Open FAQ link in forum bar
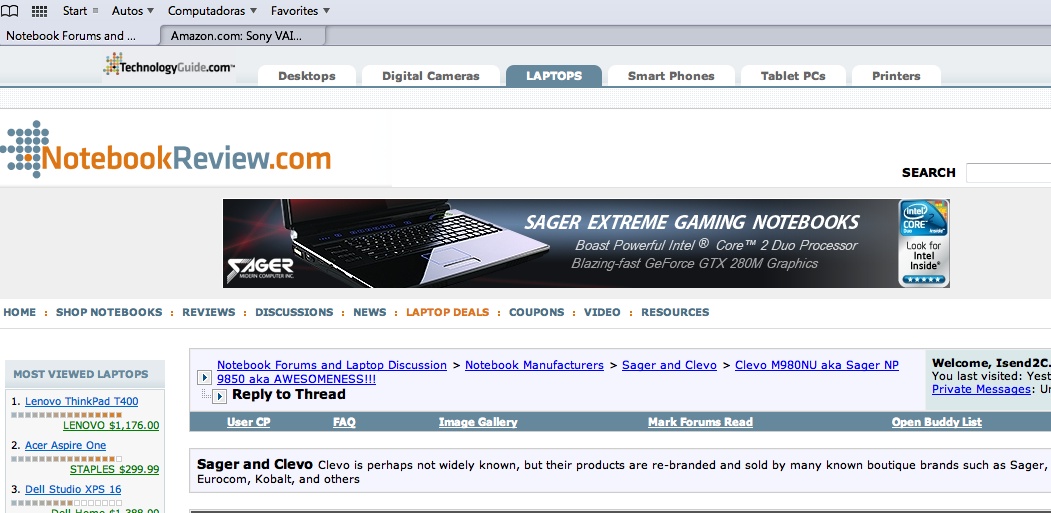This screenshot has width=1051, height=513. (x=344, y=422)
